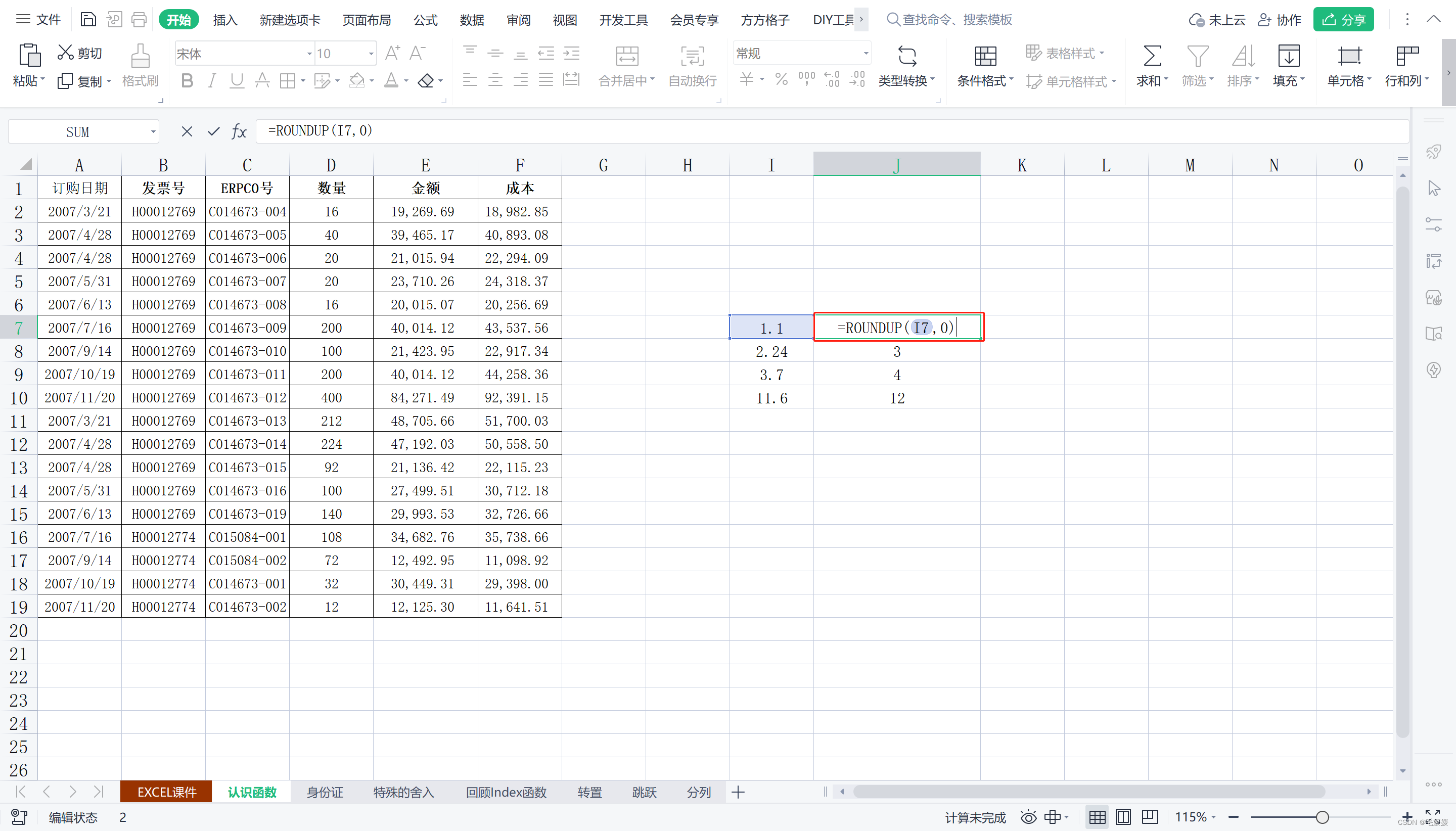Open the 公式 (Formulas) ribbon tab
This screenshot has width=1456, height=831.
pos(426,20)
